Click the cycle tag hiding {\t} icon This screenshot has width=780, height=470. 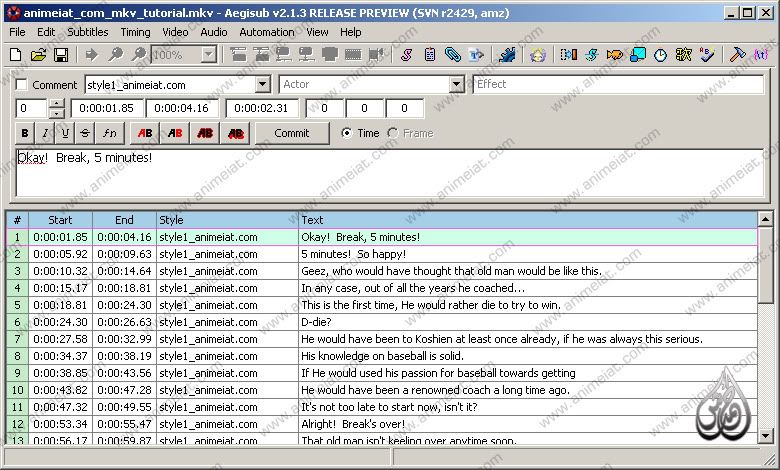[761, 55]
